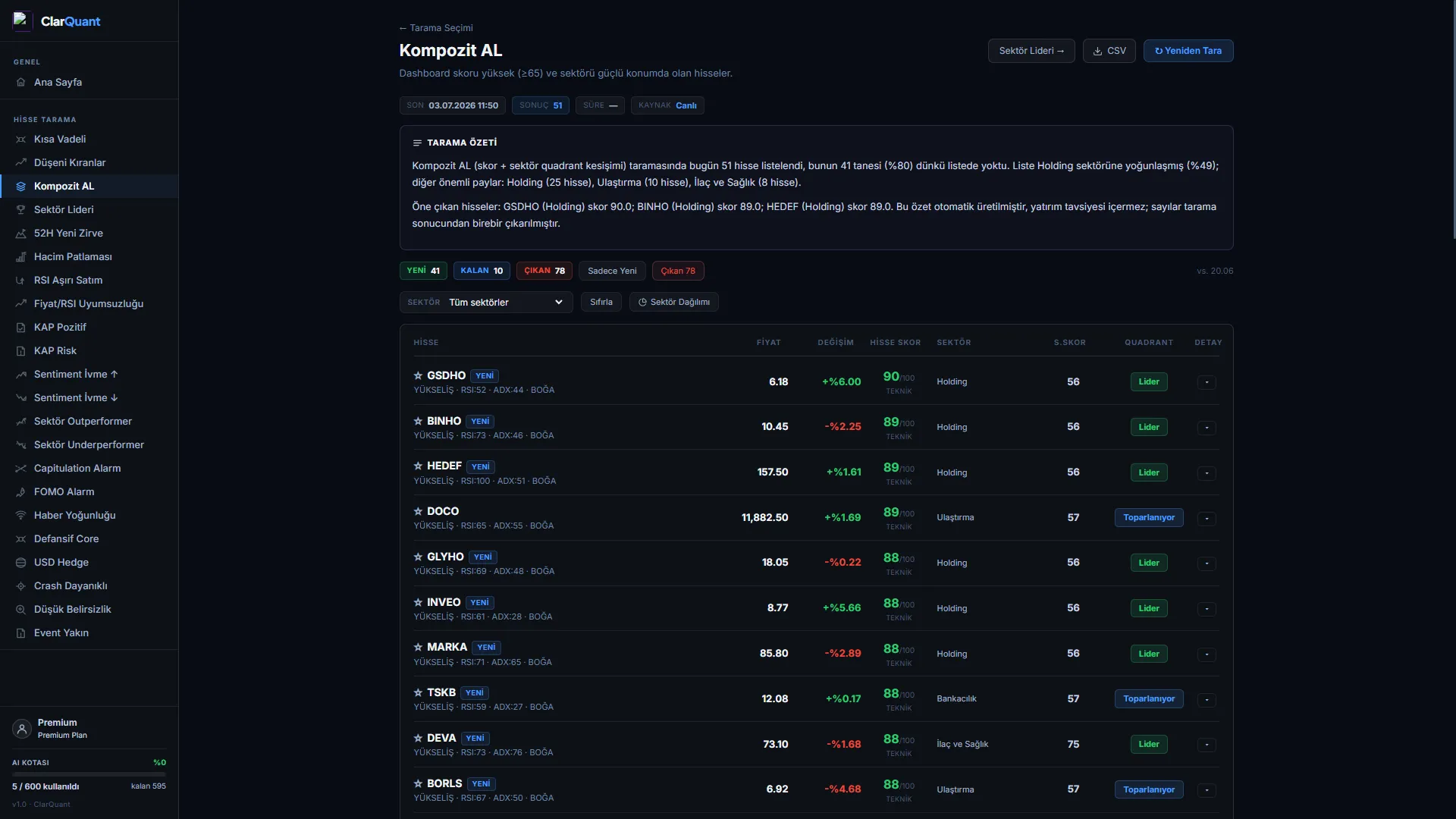Sort by Değişim column header
Screen dimensions: 1456x819
coord(836,343)
